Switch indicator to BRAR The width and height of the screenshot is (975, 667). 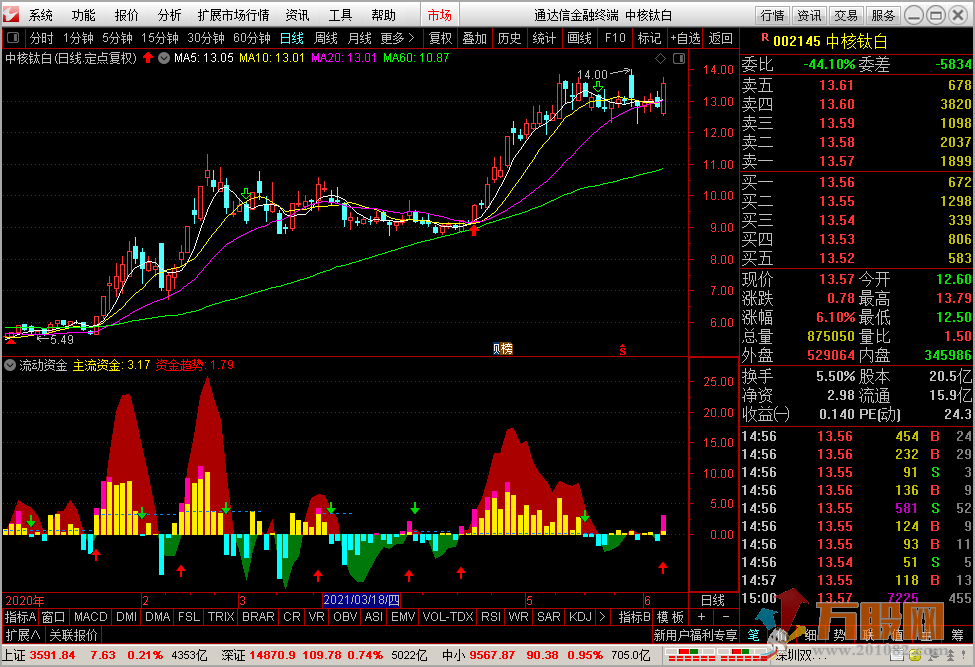258,617
